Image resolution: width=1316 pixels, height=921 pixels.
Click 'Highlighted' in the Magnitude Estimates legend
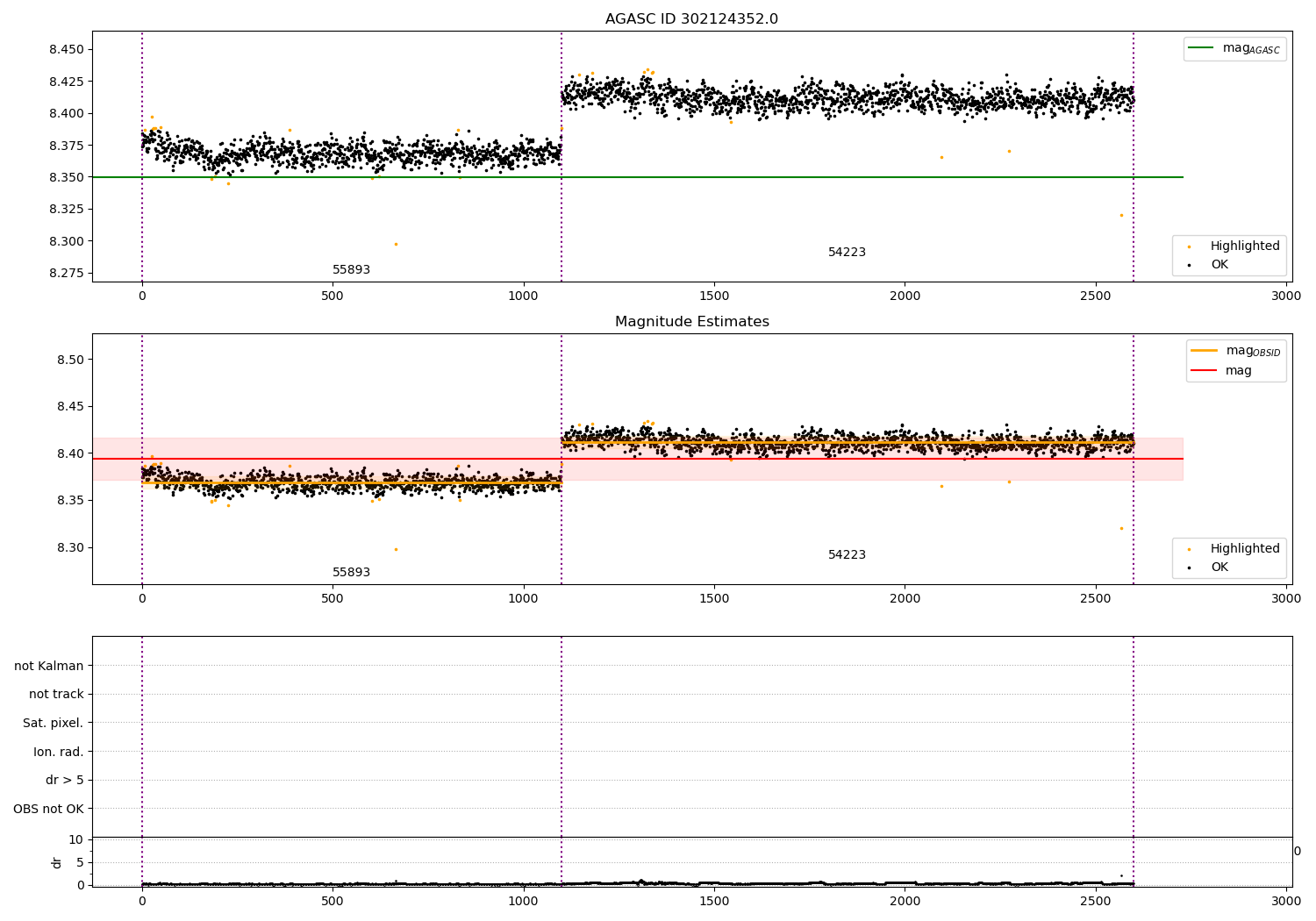coord(1245,549)
